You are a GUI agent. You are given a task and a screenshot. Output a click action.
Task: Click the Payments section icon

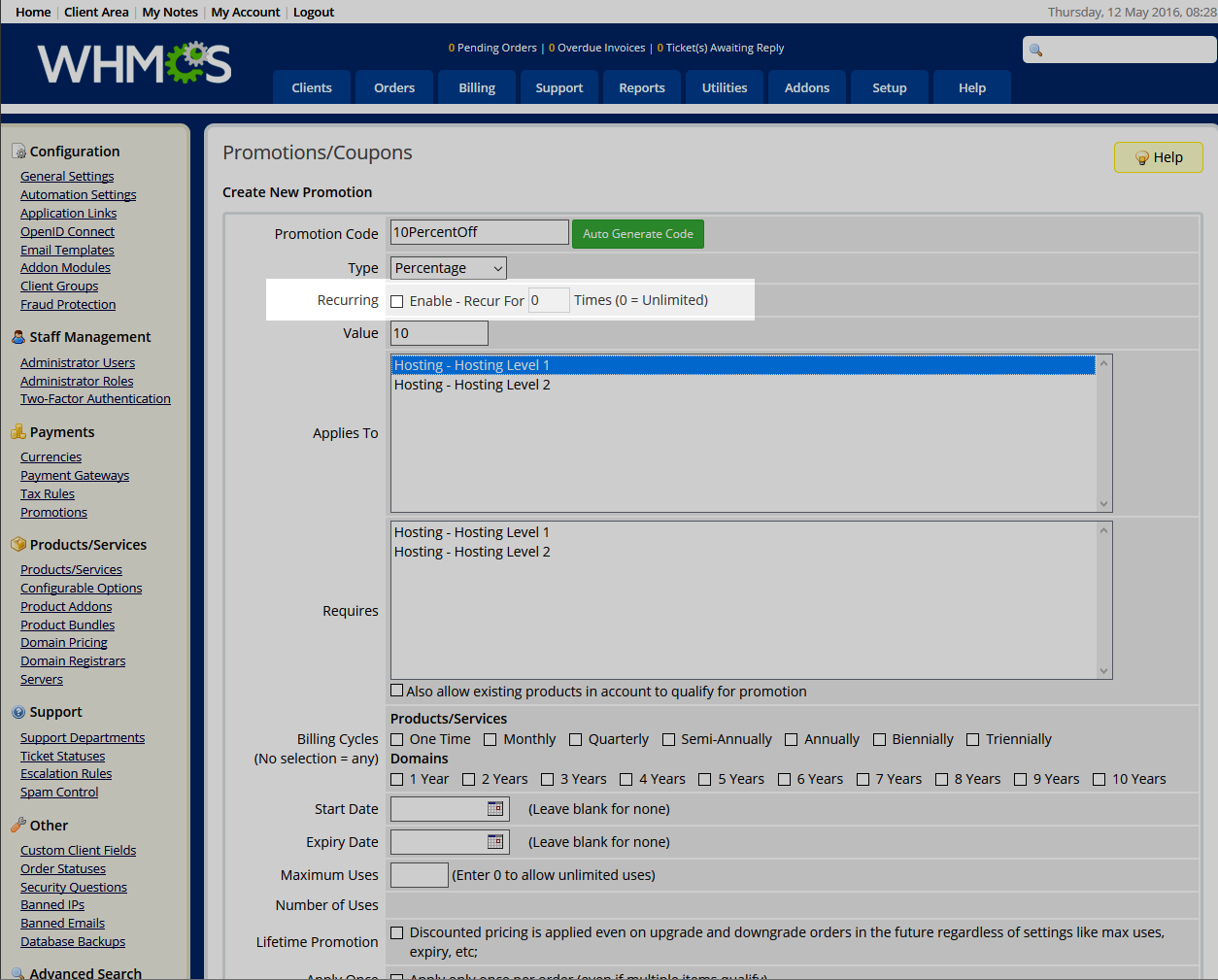pos(18,432)
